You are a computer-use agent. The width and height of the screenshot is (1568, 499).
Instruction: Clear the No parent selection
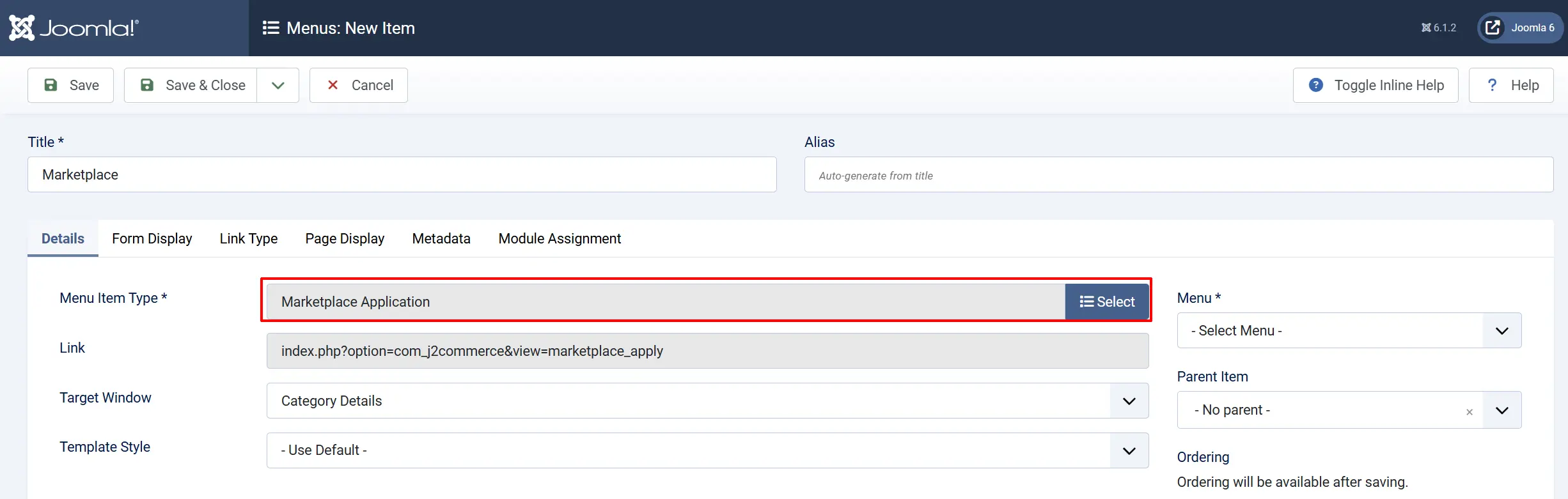(x=1470, y=412)
